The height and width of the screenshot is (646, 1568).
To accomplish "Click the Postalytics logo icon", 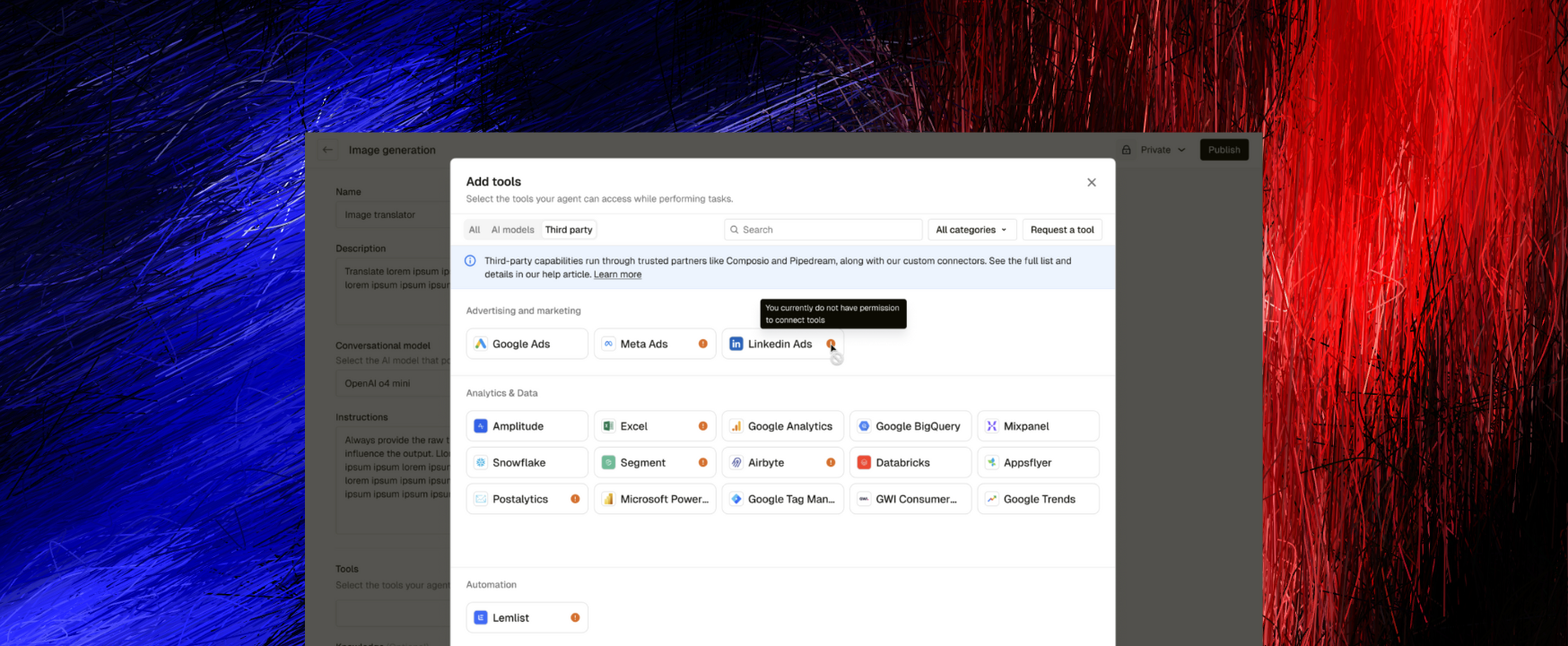I will (481, 499).
